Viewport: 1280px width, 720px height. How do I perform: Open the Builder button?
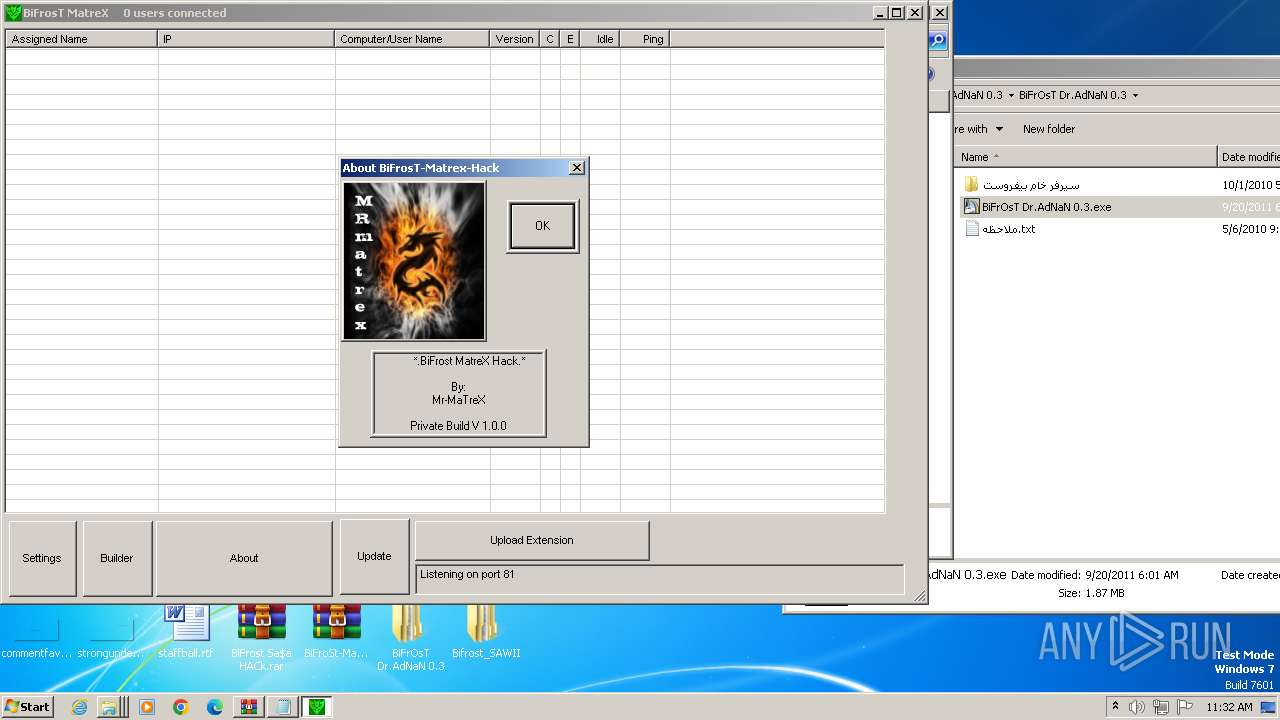[x=117, y=558]
